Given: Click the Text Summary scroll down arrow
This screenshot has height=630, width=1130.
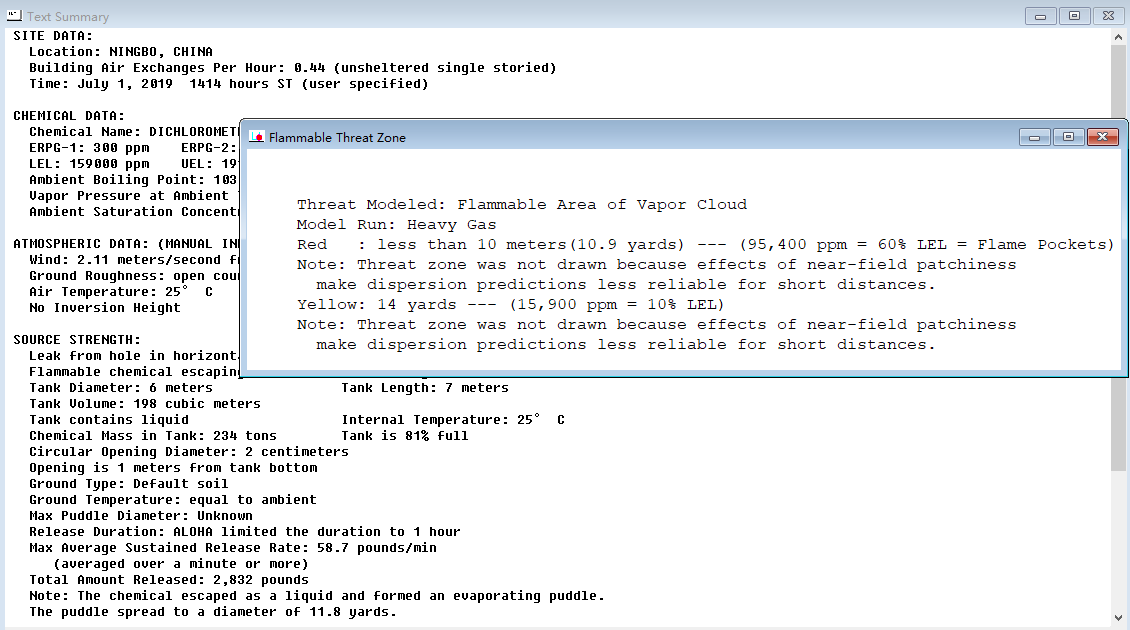Looking at the screenshot, I should tap(1118, 618).
